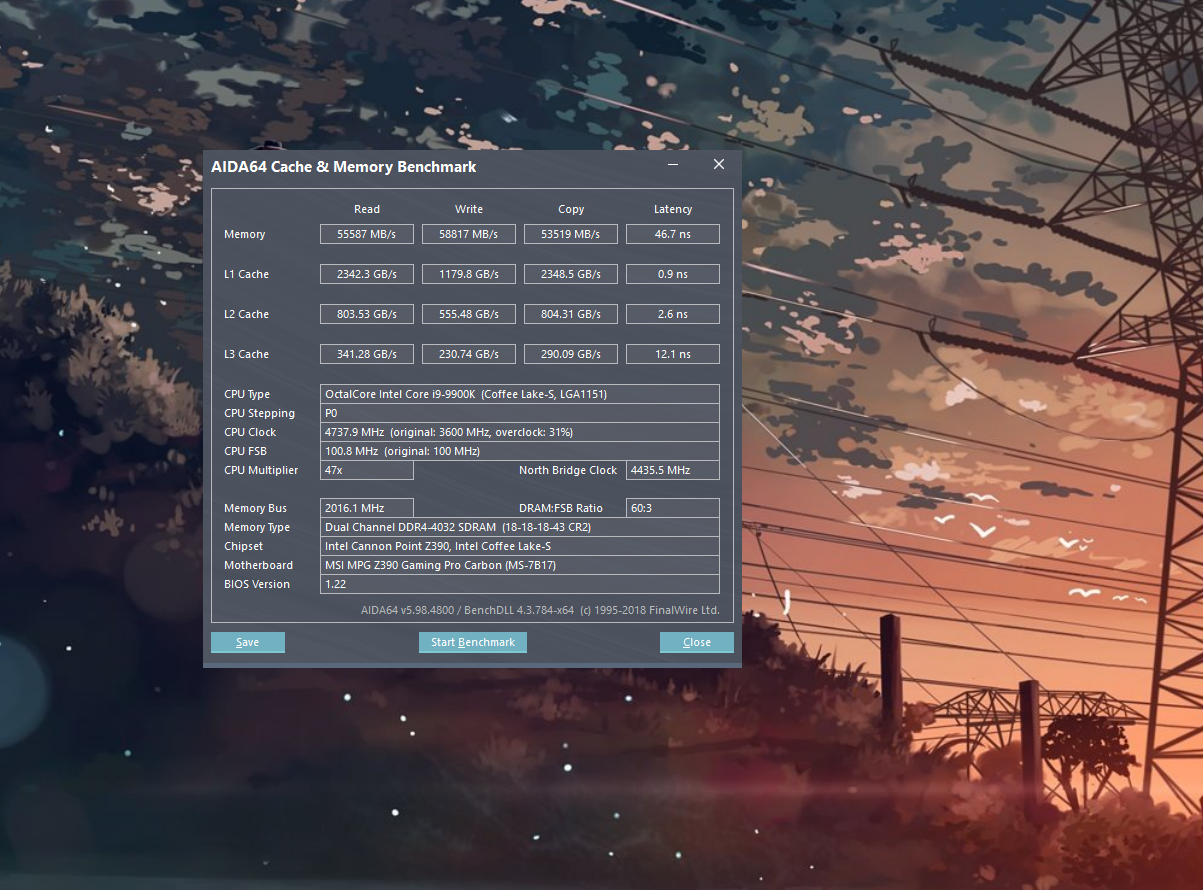Click L3 Cache Write 230.74 GB/s
Viewport: 1203px width, 890px height.
[469, 354]
